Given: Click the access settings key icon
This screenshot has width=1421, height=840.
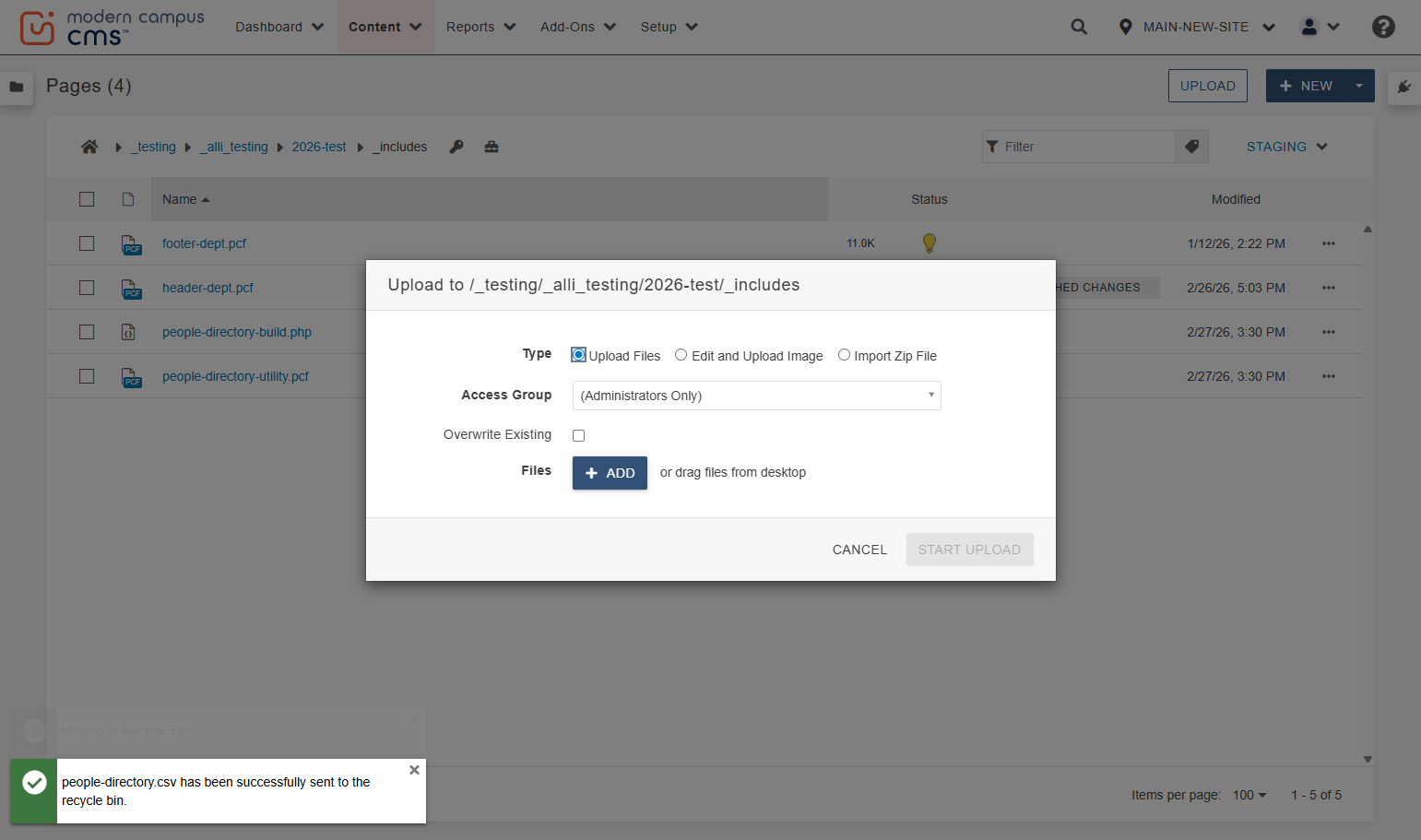Looking at the screenshot, I should tap(456, 147).
